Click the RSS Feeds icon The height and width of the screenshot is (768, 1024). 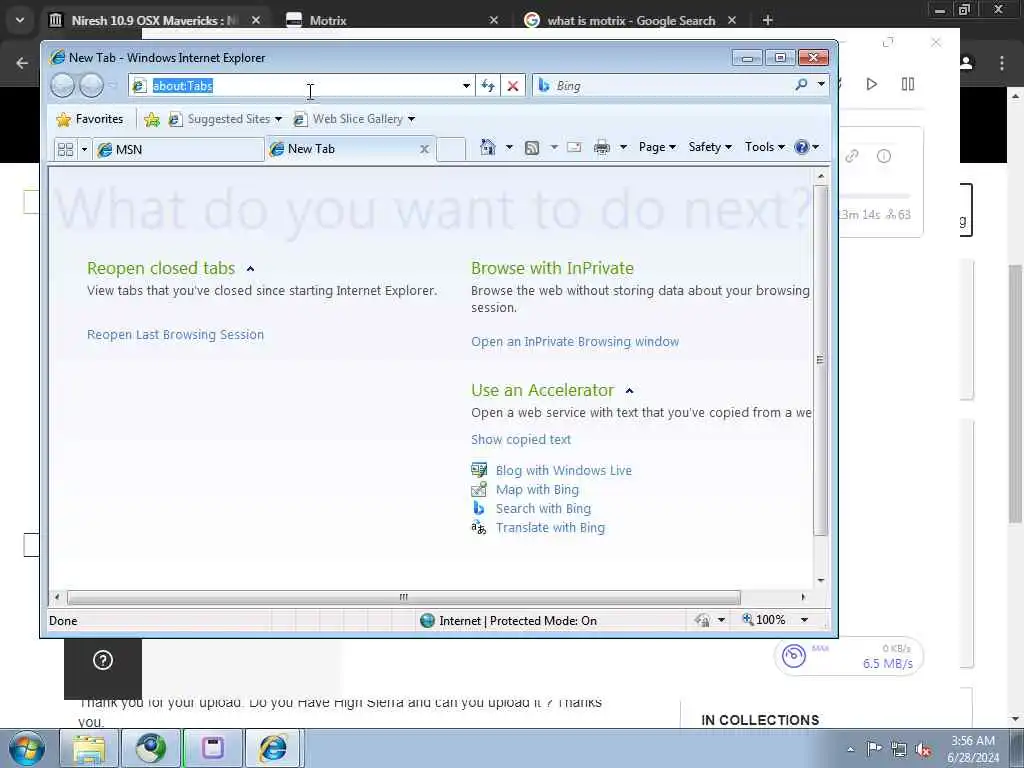pos(532,148)
